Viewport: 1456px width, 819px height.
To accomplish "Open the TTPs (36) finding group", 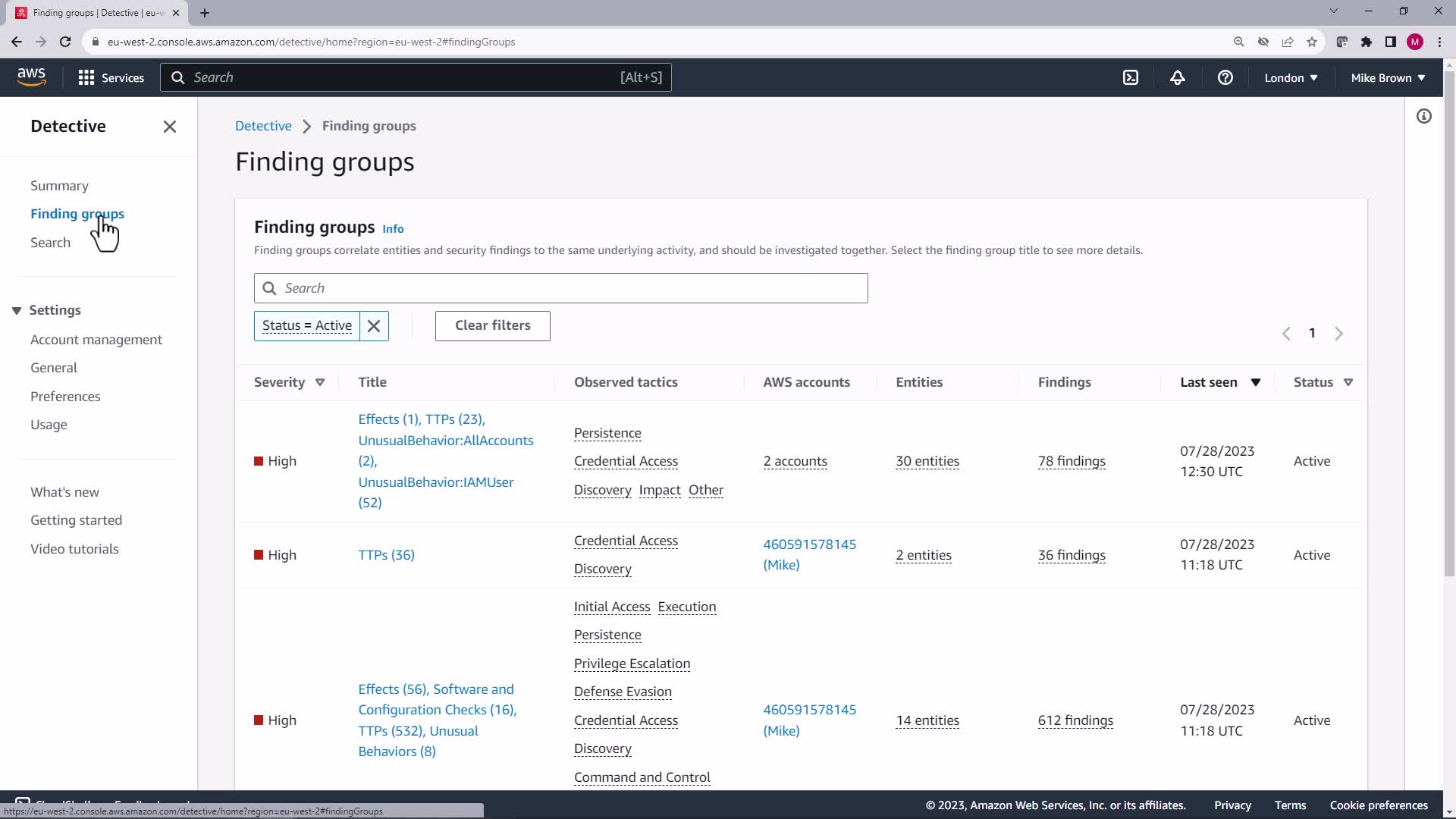I will (386, 555).
